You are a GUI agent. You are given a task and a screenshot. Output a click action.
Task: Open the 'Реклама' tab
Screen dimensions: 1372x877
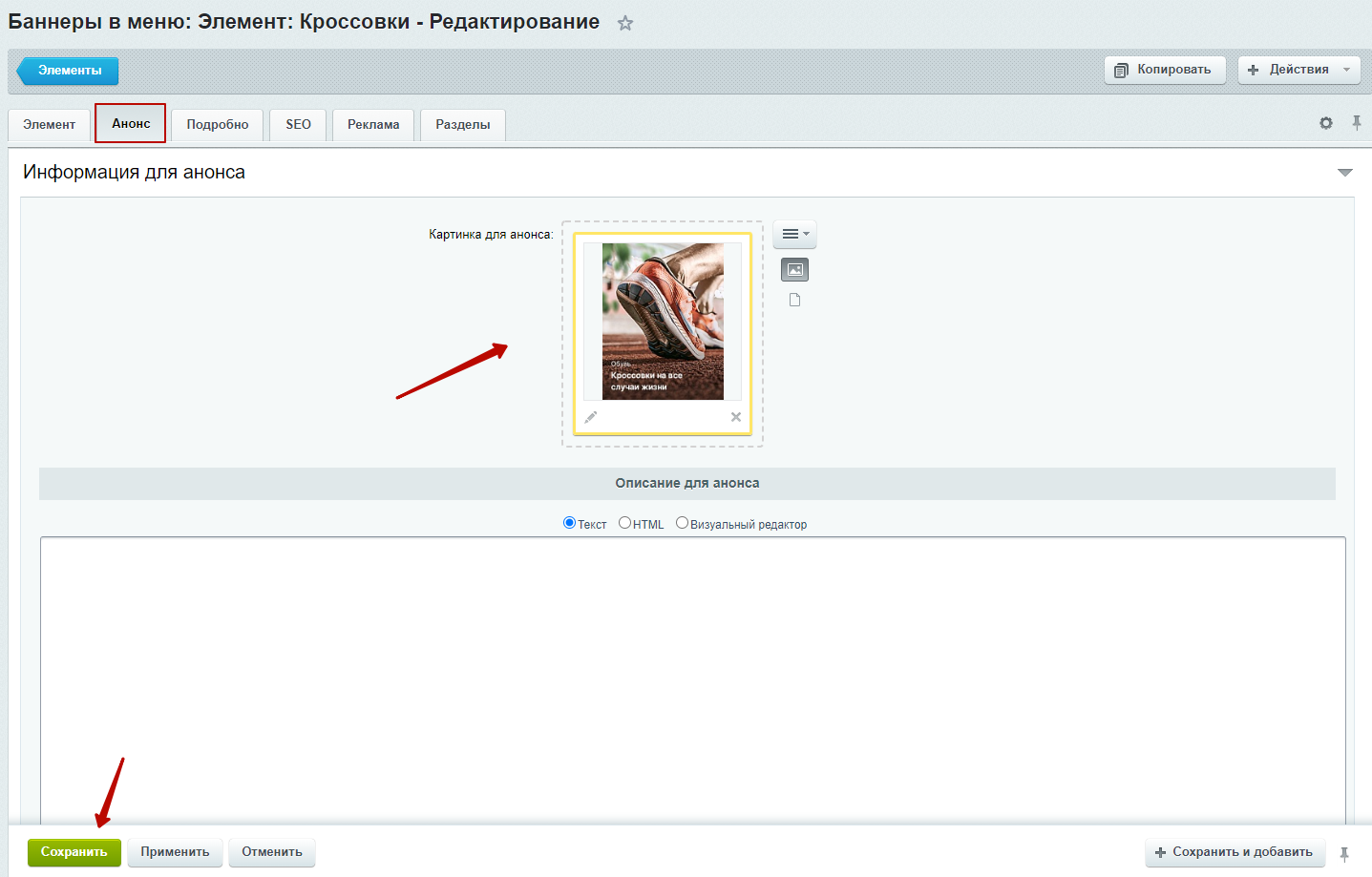[x=373, y=125]
